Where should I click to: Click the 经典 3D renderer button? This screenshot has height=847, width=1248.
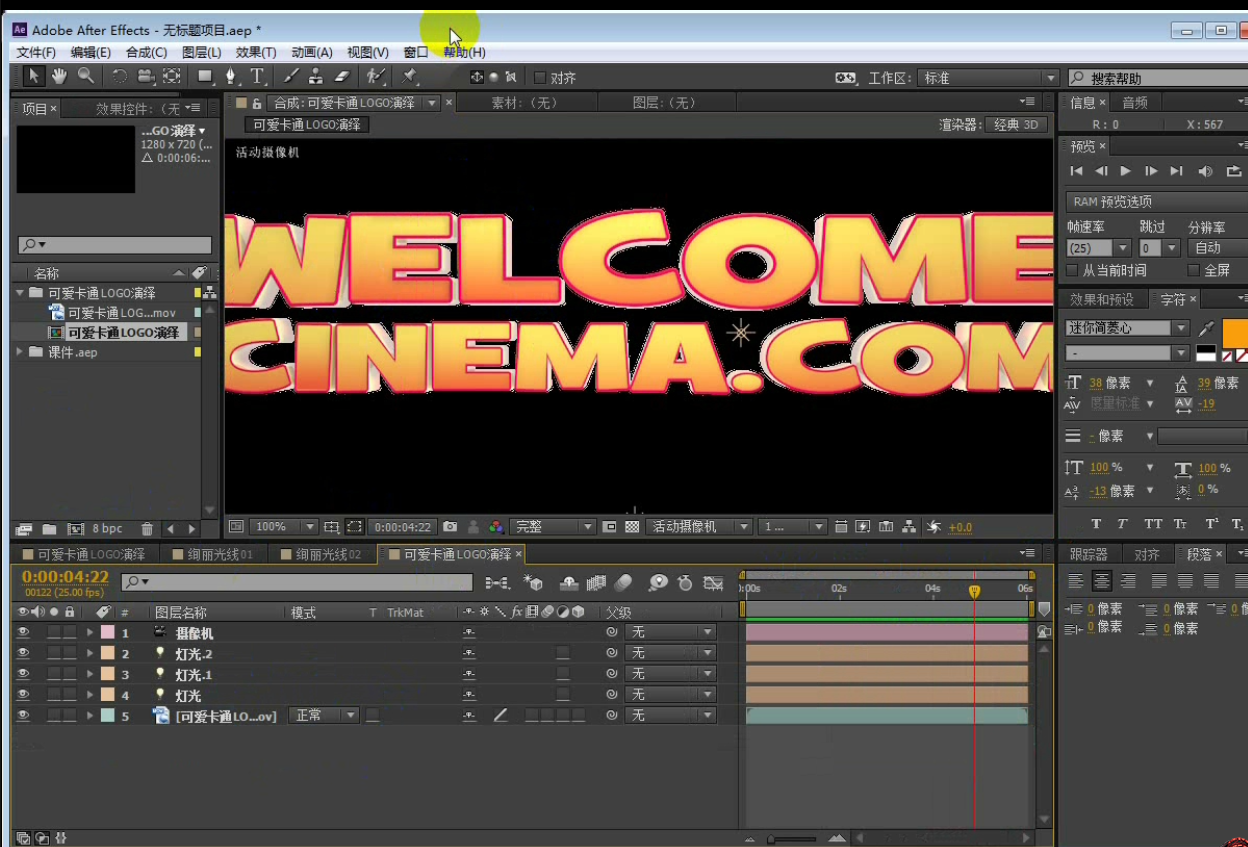pos(1019,125)
